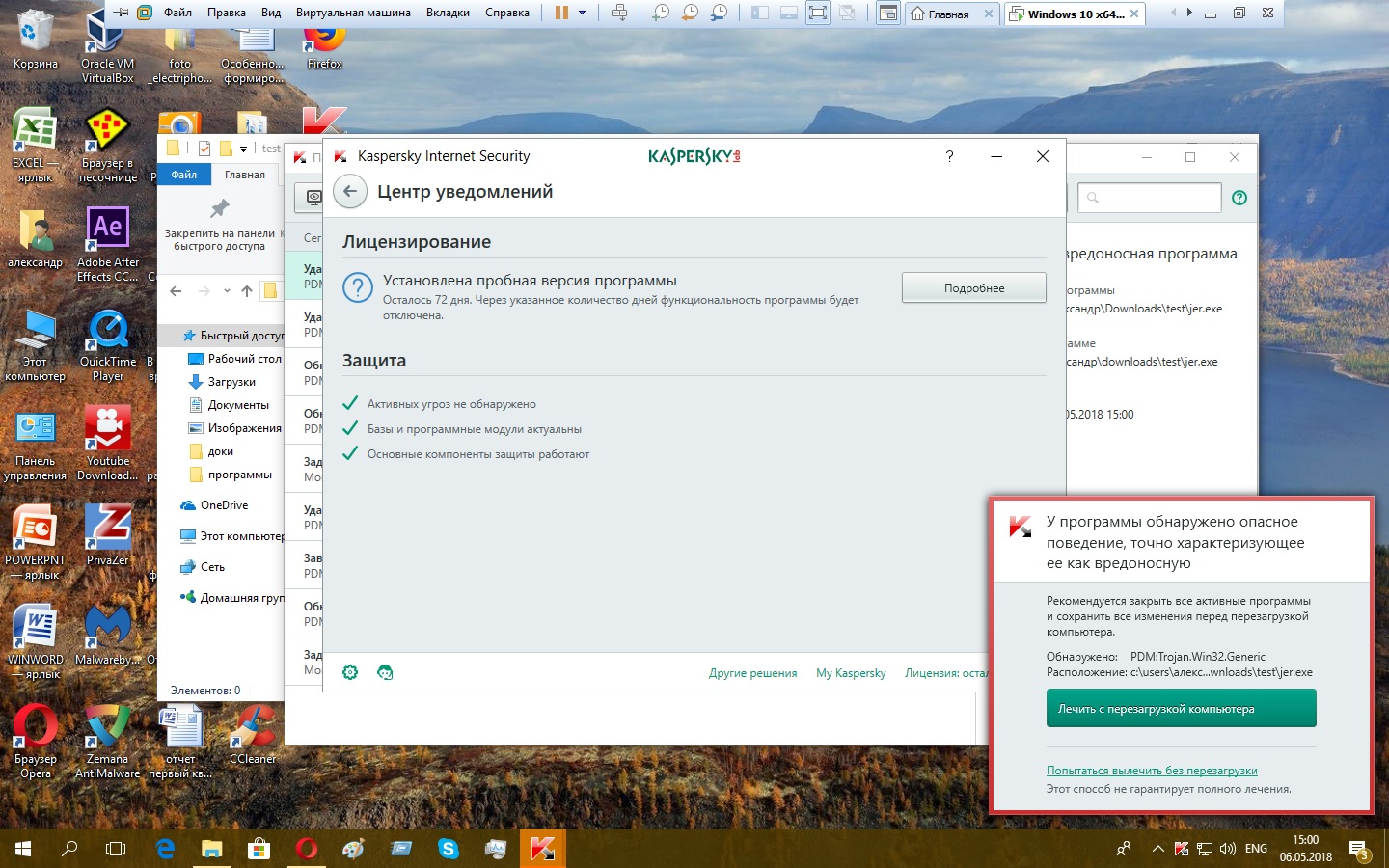This screenshot has width=1389, height=868.
Task: Select Рабочий стол in Explorer sidebar
Action: (x=235, y=359)
